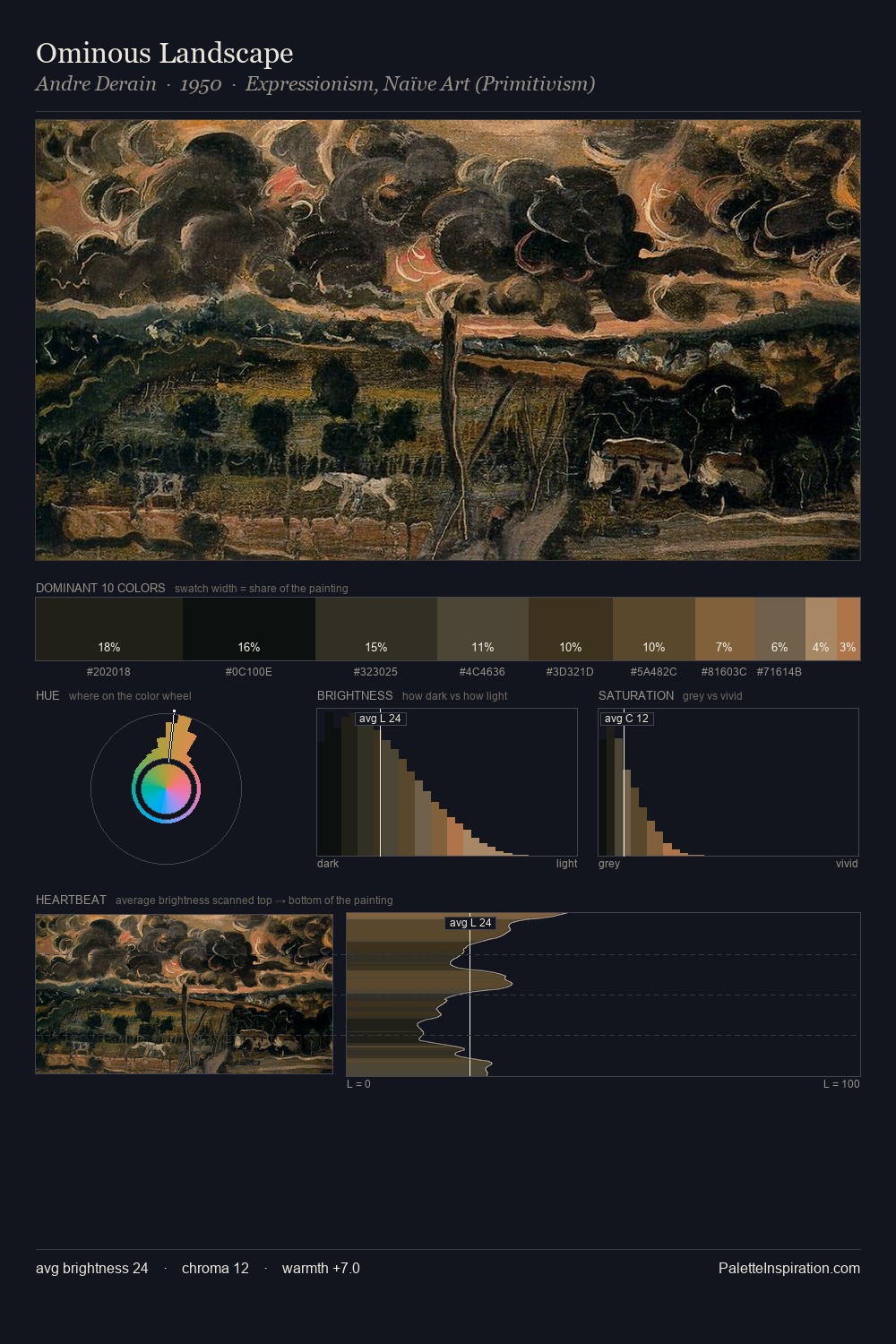Select the 3% orange-brown swatch
The width and height of the screenshot is (896, 1344).
pos(849,629)
